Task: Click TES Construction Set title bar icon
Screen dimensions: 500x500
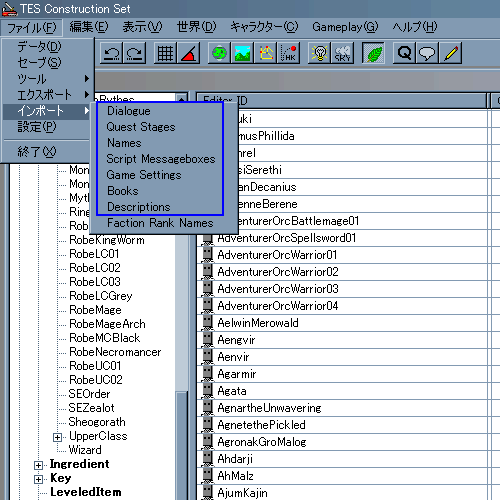Action: [x=9, y=9]
